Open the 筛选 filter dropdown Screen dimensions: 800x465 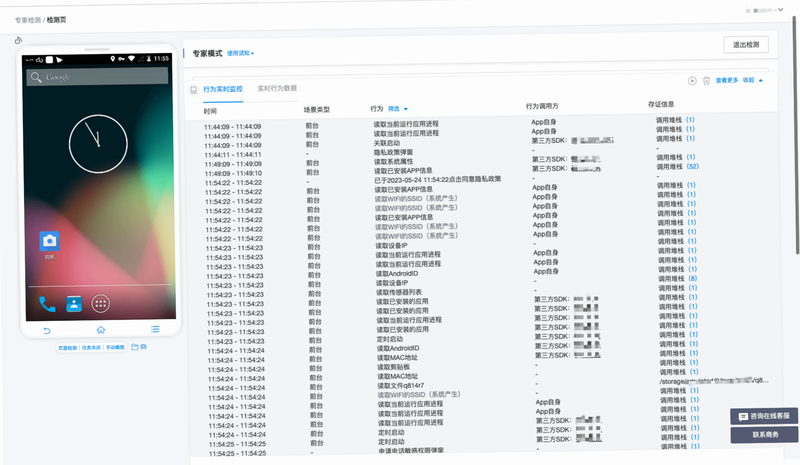398,109
